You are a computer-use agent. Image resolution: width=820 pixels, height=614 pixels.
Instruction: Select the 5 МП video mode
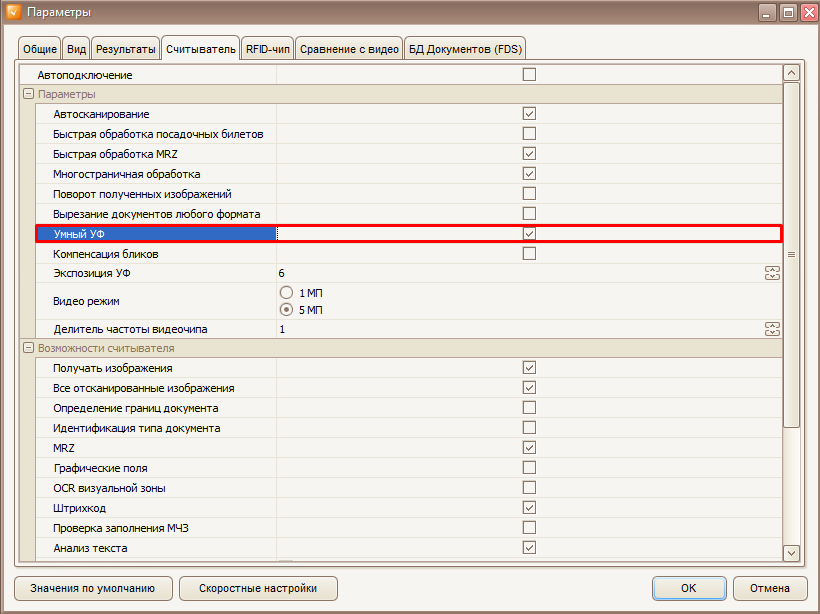pos(286,310)
